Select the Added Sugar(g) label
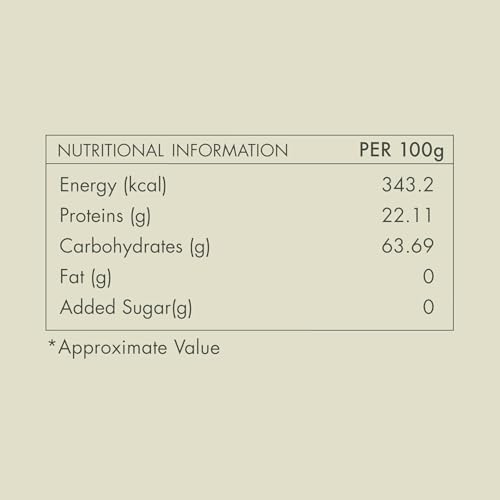Image resolution: width=500 pixels, height=500 pixels. [126, 308]
